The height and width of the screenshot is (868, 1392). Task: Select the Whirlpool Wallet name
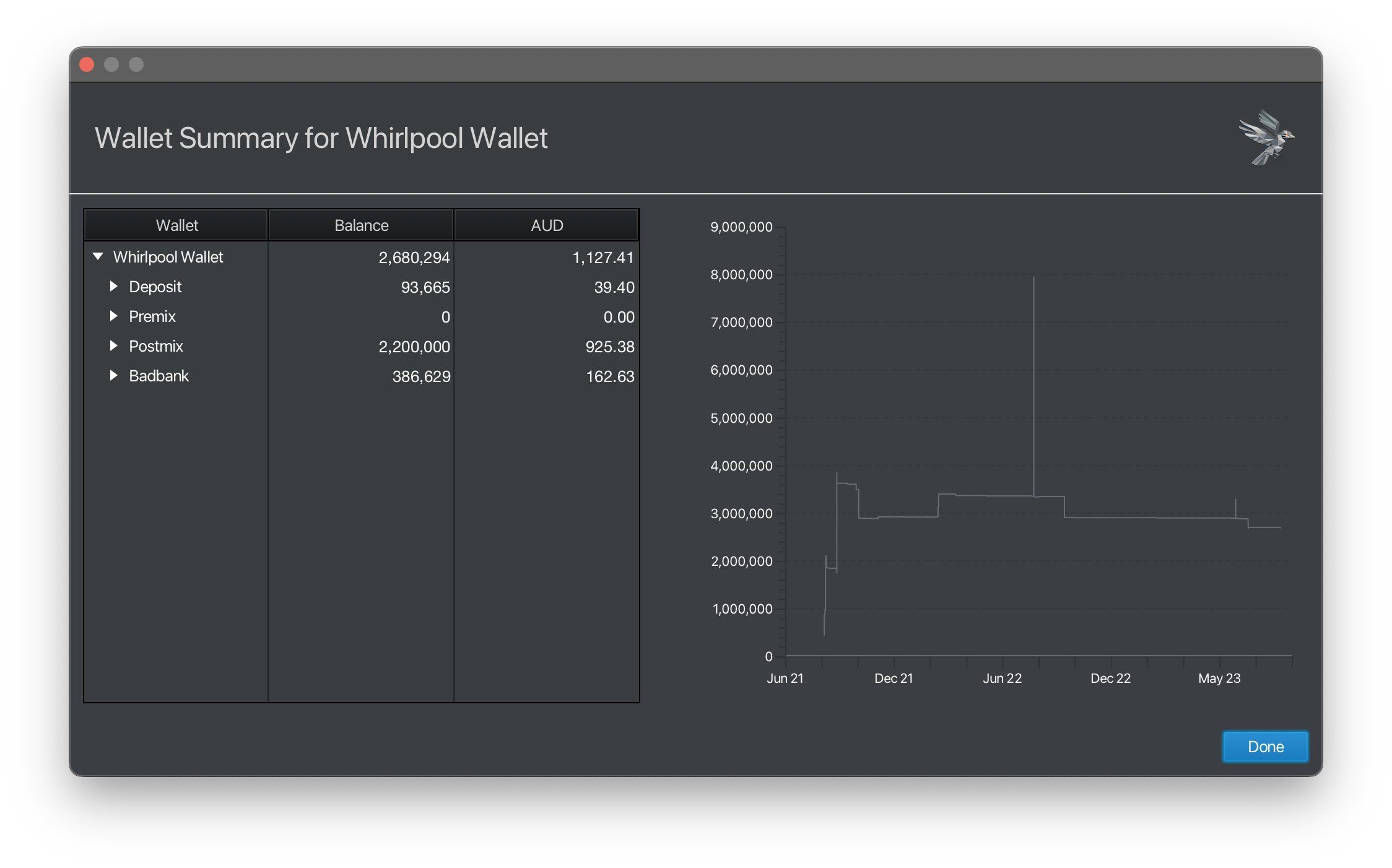tap(168, 257)
